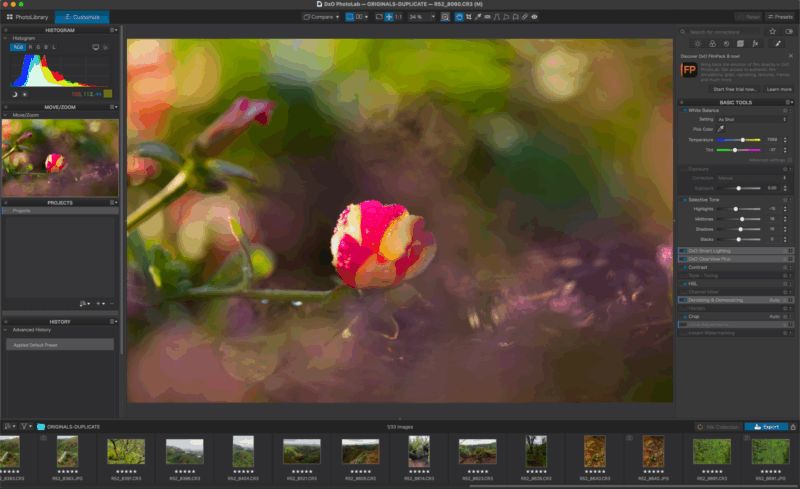Open the Light corrections sun icon tab

pyautogui.click(x=697, y=44)
